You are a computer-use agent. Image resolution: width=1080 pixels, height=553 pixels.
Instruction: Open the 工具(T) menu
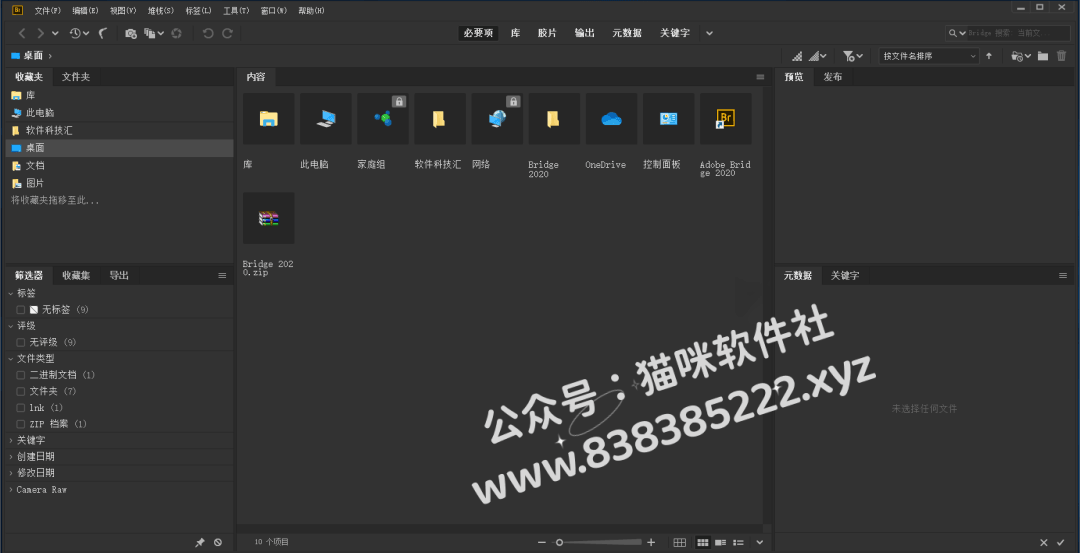[236, 10]
